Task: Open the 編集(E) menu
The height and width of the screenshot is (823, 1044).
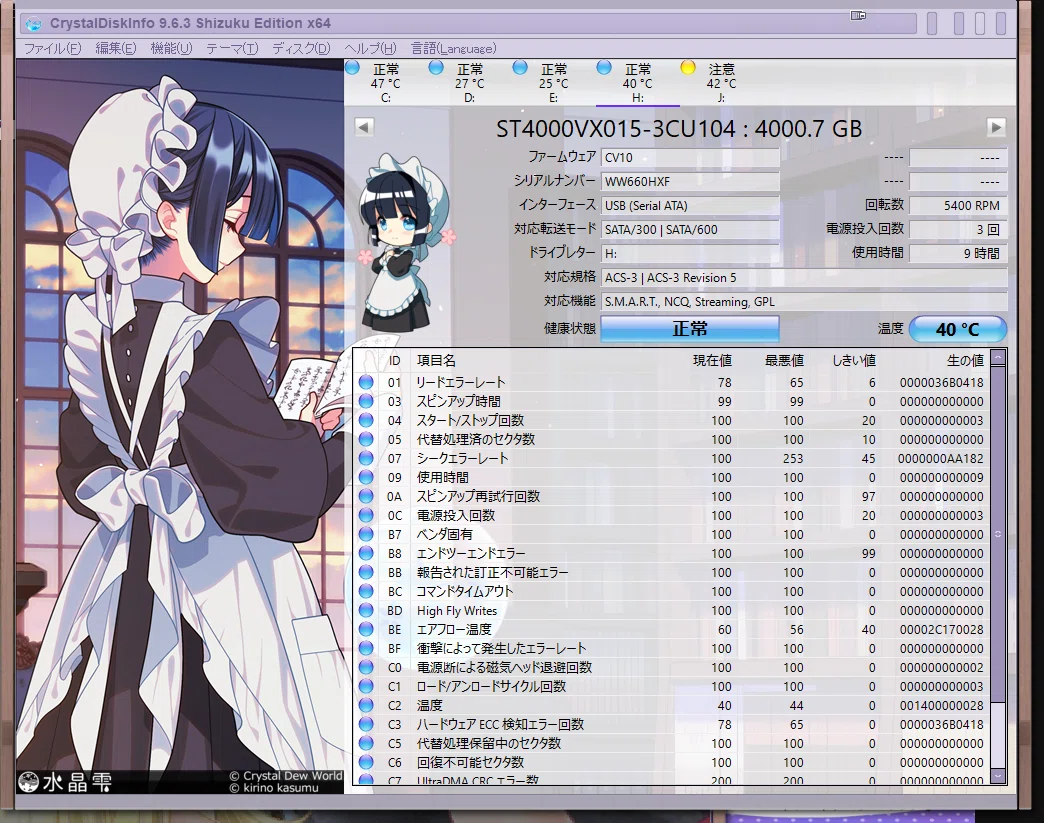Action: (x=115, y=49)
